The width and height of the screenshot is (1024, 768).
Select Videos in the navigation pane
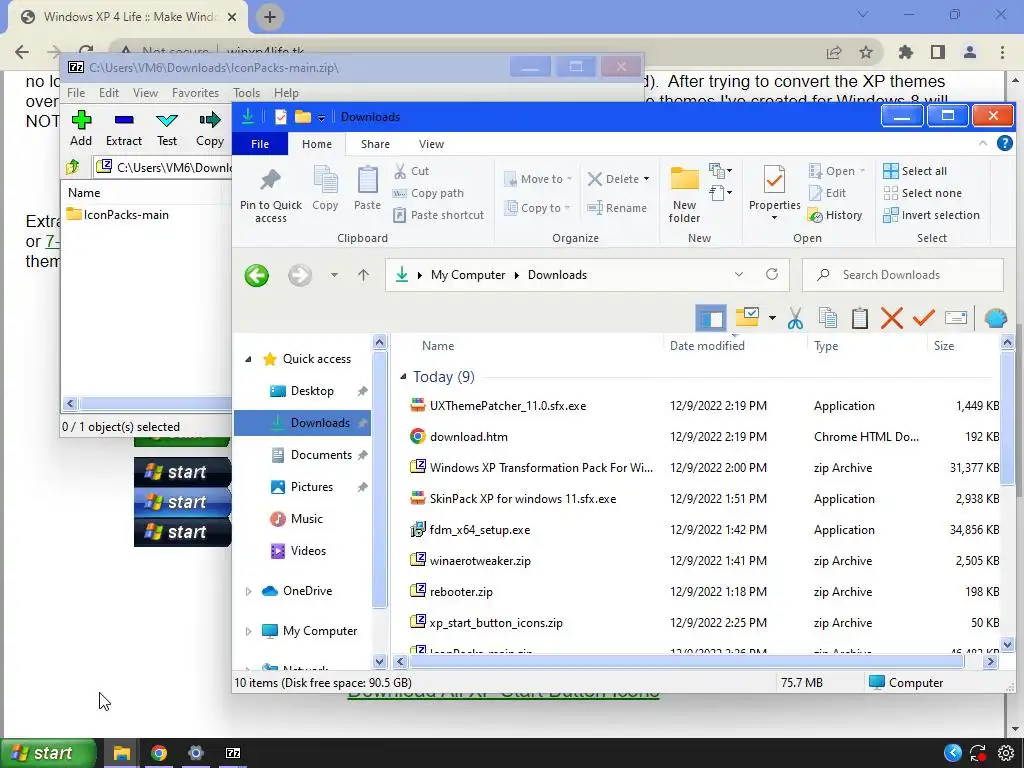(308, 551)
